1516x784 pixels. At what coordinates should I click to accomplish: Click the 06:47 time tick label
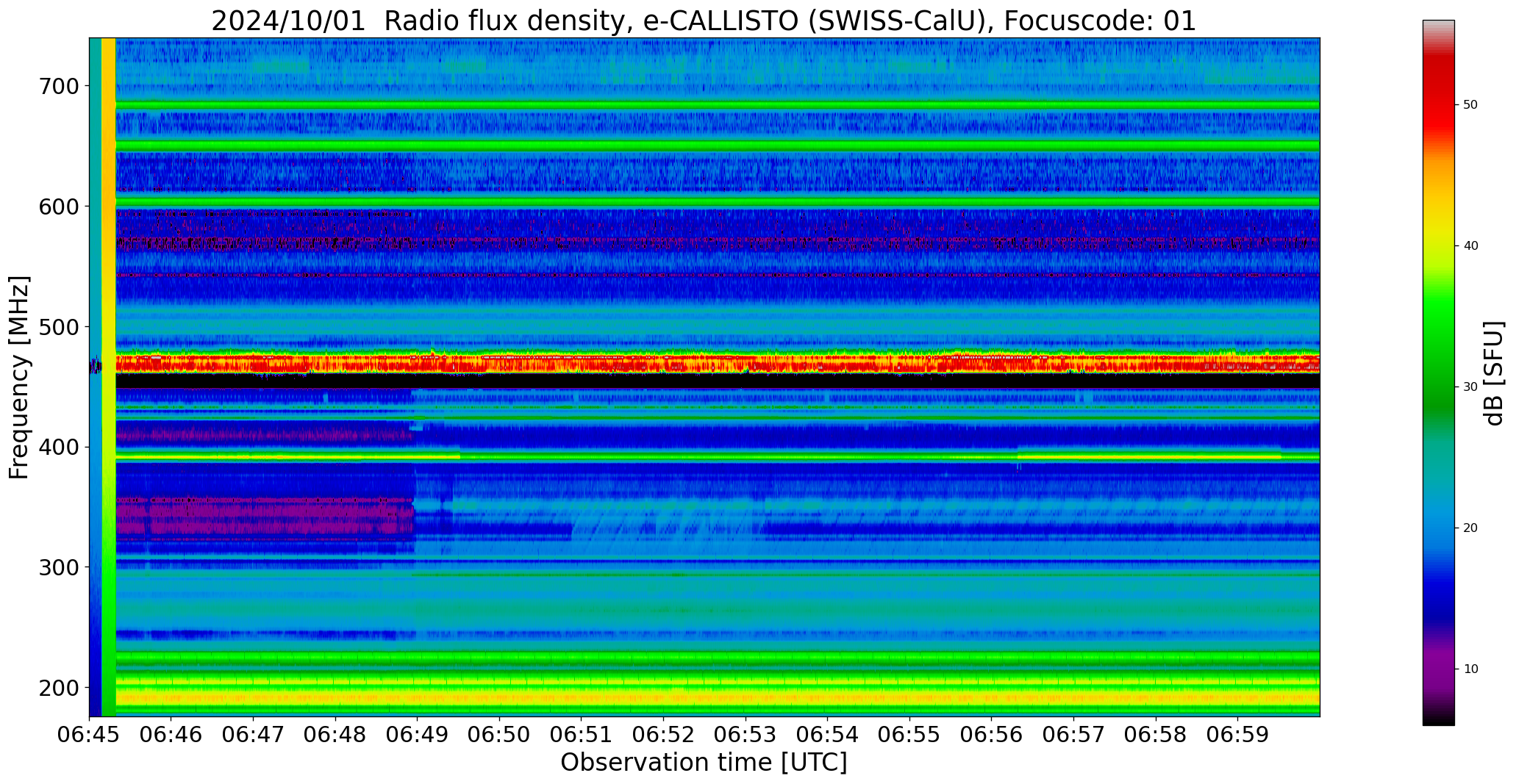pyautogui.click(x=254, y=735)
